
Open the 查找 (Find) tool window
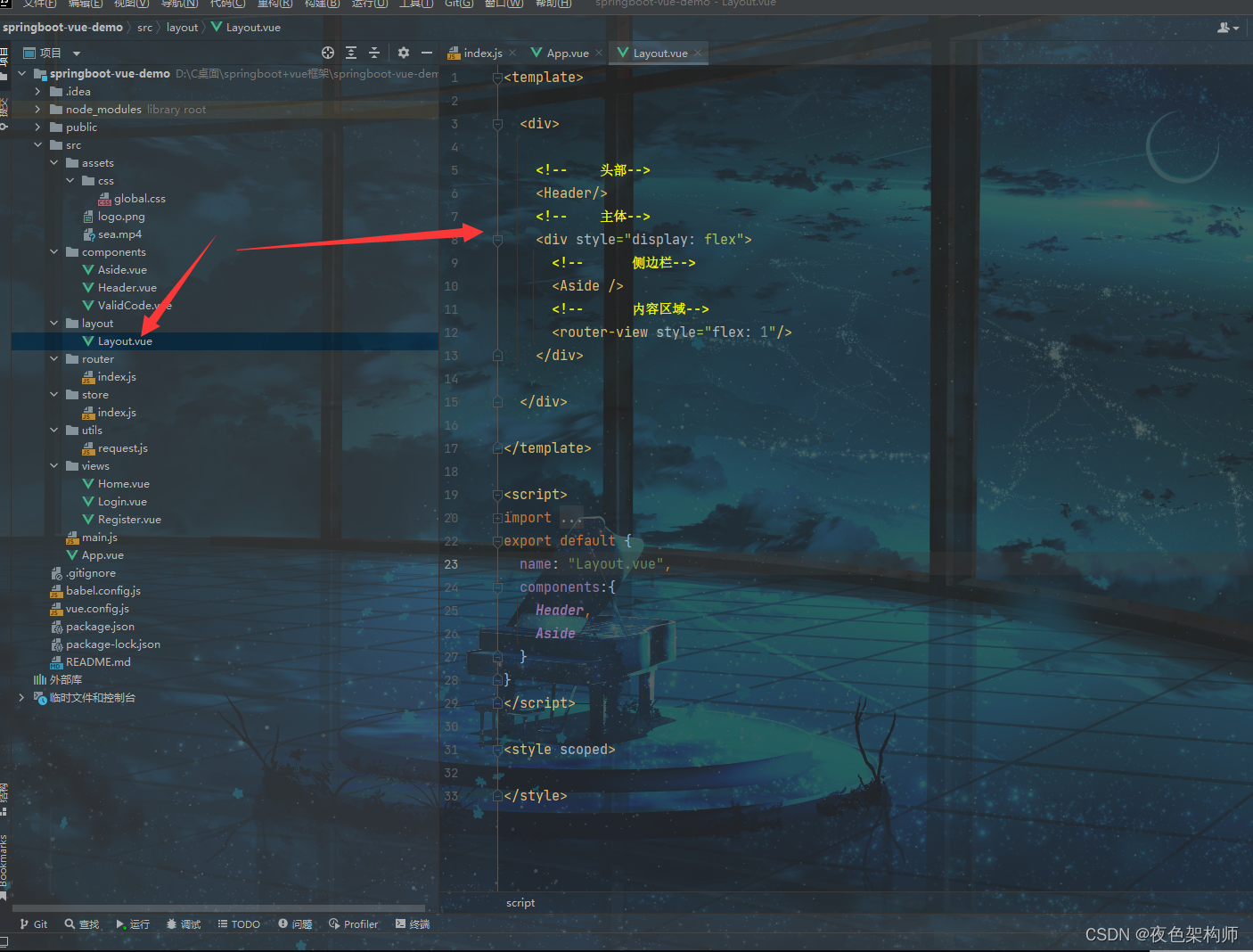(82, 924)
